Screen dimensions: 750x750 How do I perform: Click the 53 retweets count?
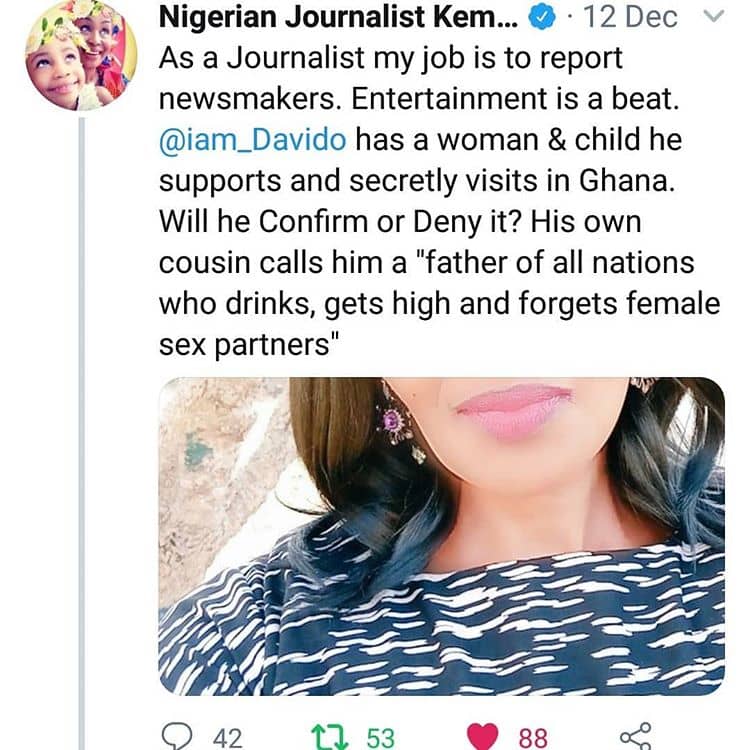380,738
